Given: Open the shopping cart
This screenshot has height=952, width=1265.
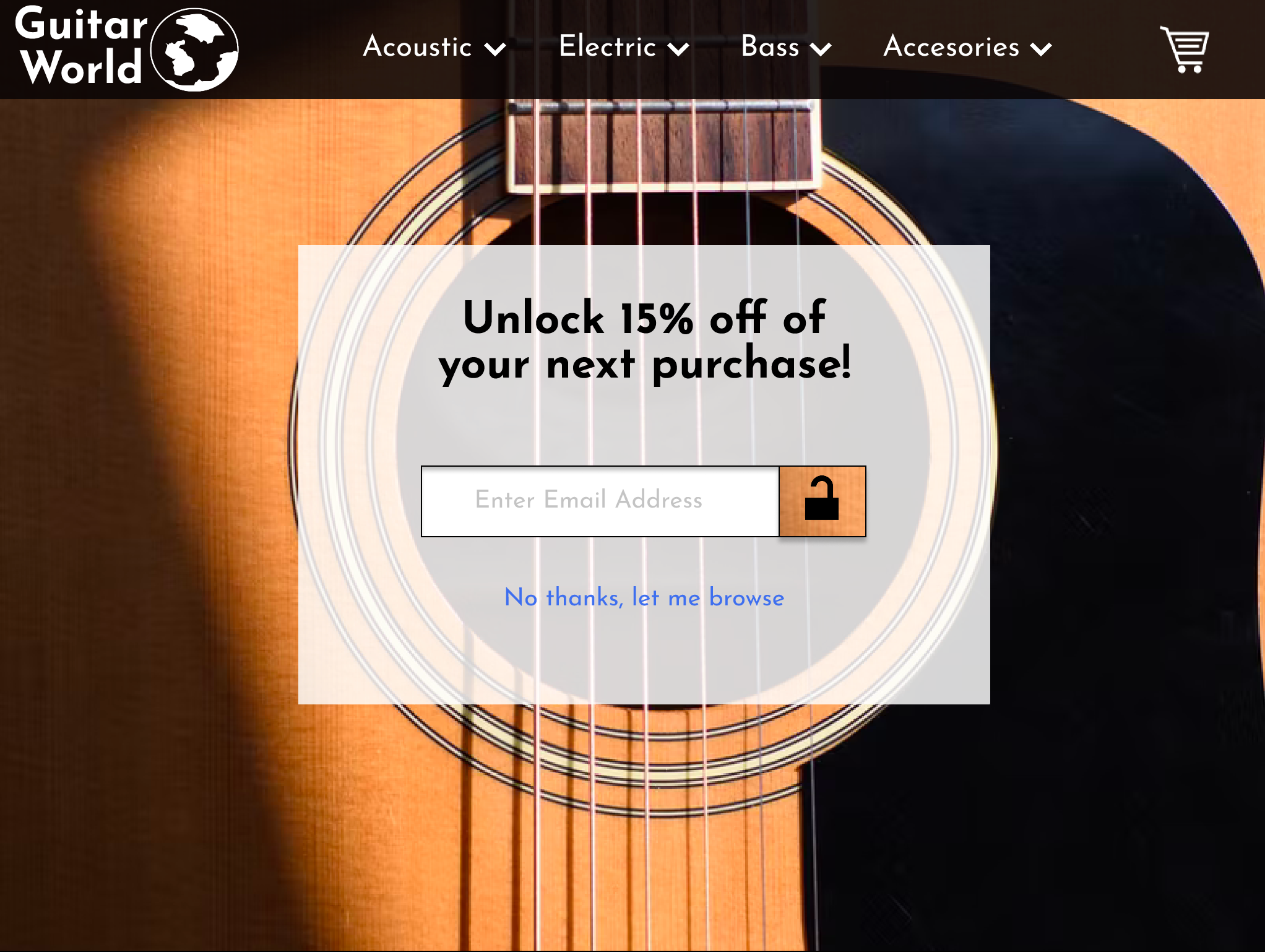Looking at the screenshot, I should [x=1185, y=50].
